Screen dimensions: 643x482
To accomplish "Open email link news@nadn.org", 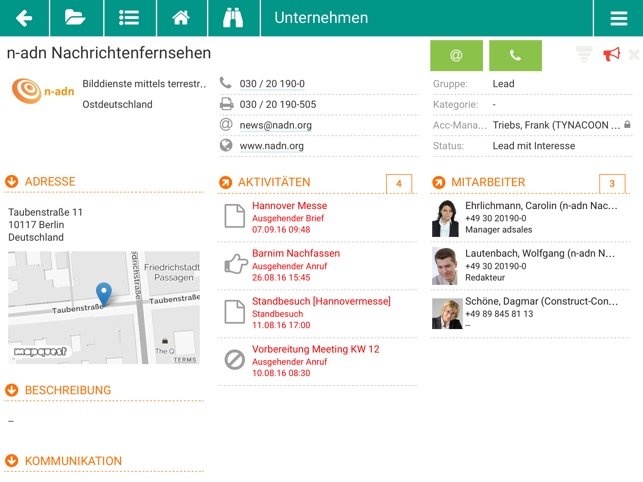I will 276,125.
